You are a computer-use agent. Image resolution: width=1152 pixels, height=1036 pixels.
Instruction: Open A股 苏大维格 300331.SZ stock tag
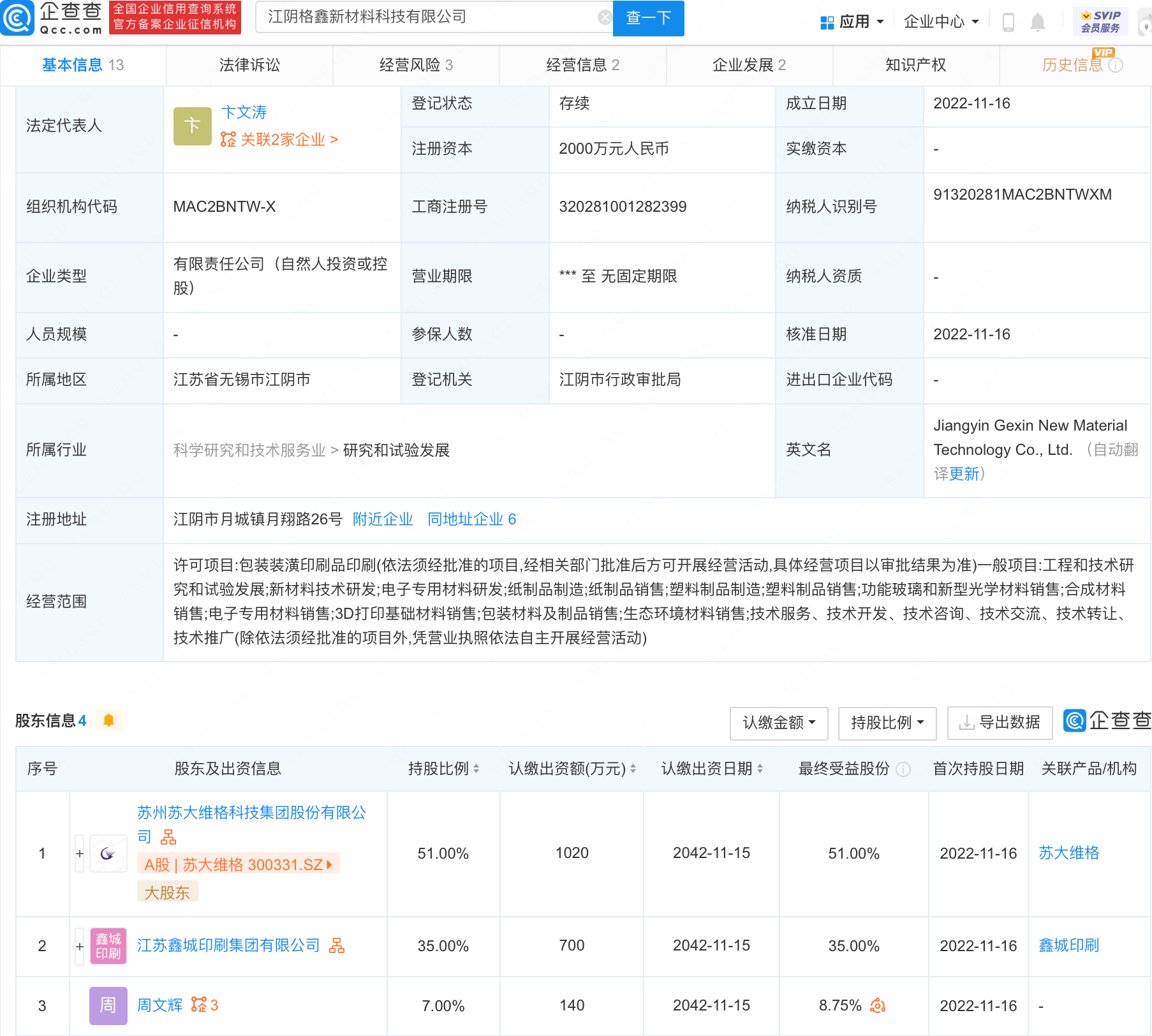[x=239, y=864]
